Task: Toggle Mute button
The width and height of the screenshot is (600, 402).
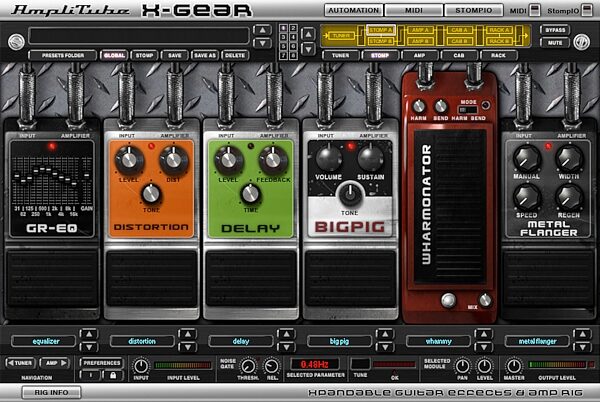Action: (x=555, y=42)
